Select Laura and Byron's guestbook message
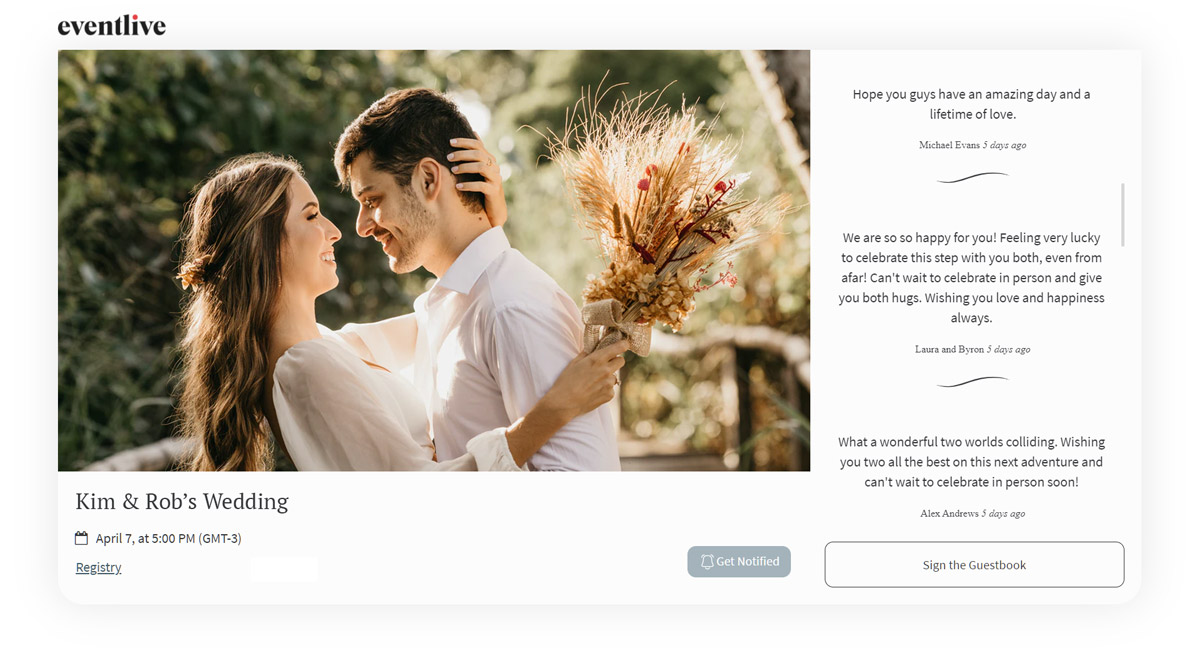This screenshot has width=1200, height=651. click(x=972, y=278)
